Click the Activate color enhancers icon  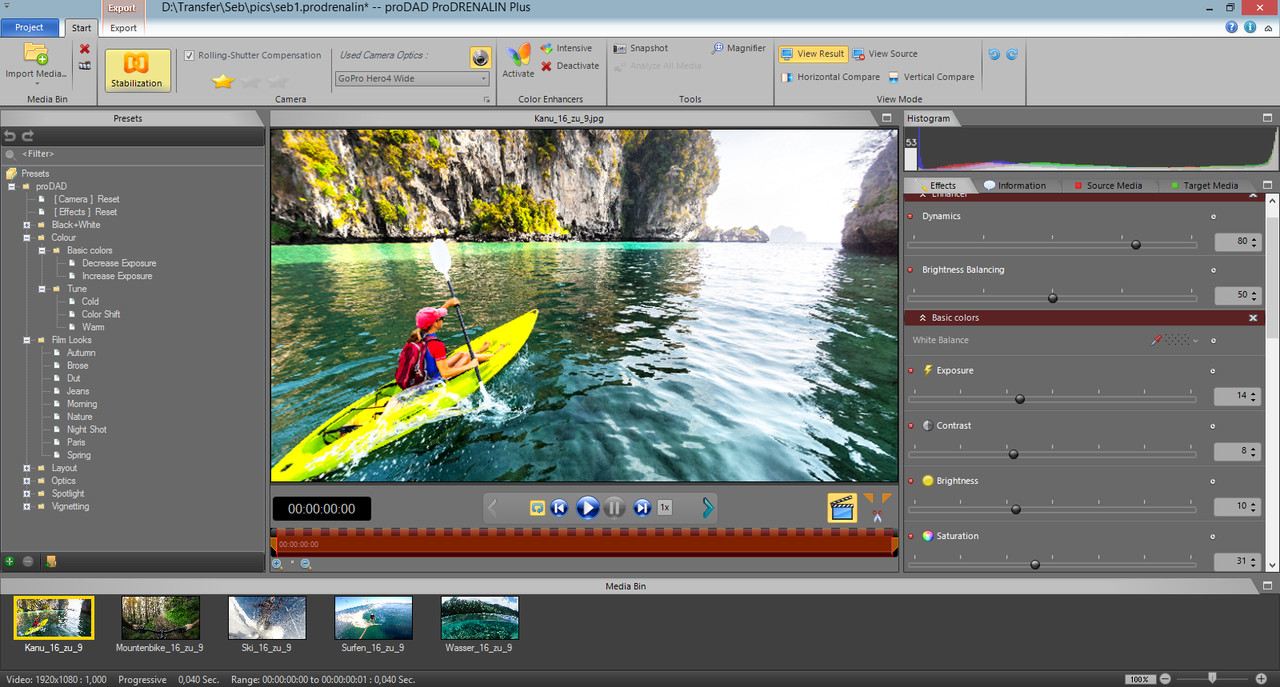(x=518, y=61)
